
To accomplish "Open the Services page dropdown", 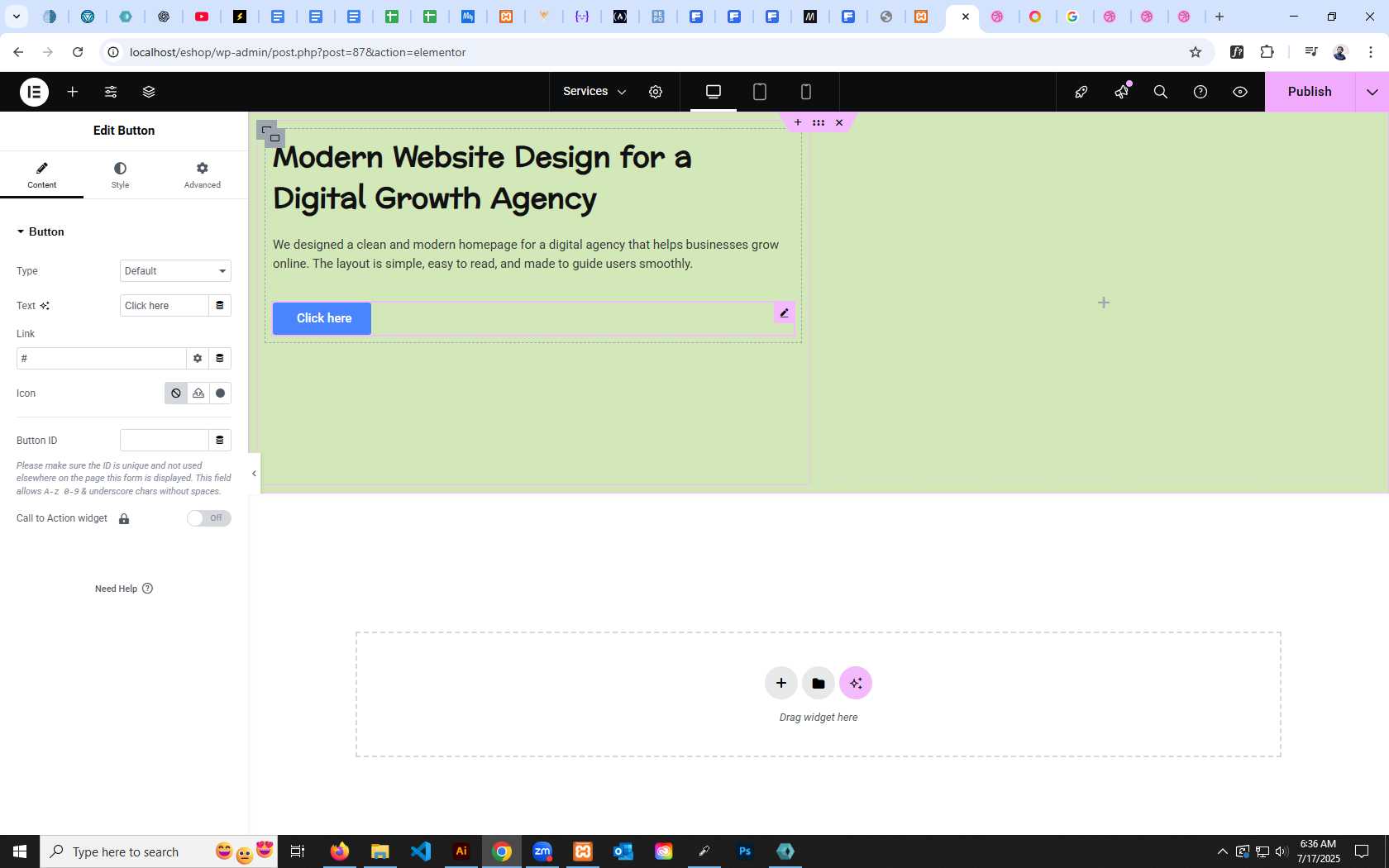I will pos(594,92).
